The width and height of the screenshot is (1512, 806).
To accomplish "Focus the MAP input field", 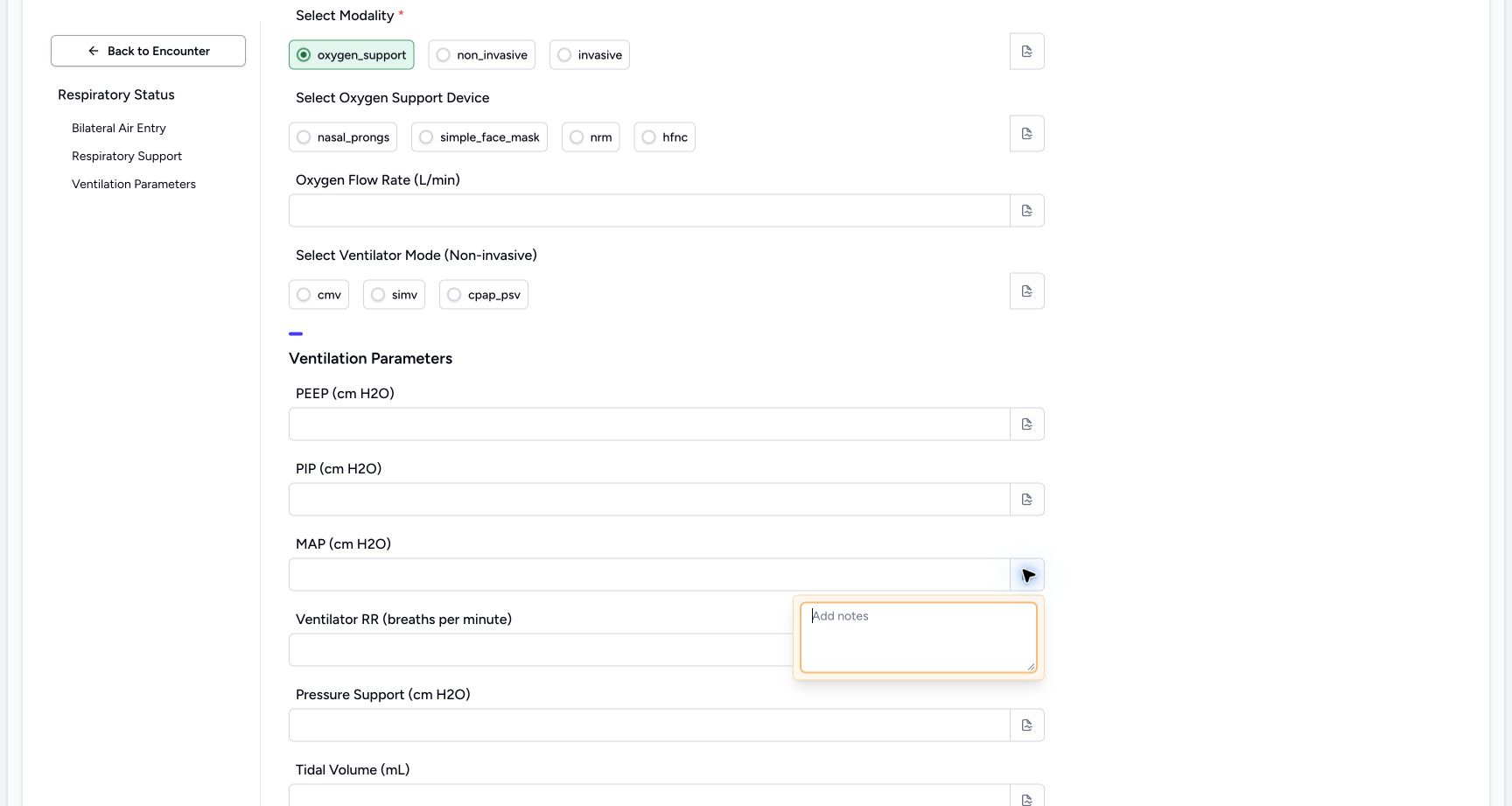I will click(649, 575).
